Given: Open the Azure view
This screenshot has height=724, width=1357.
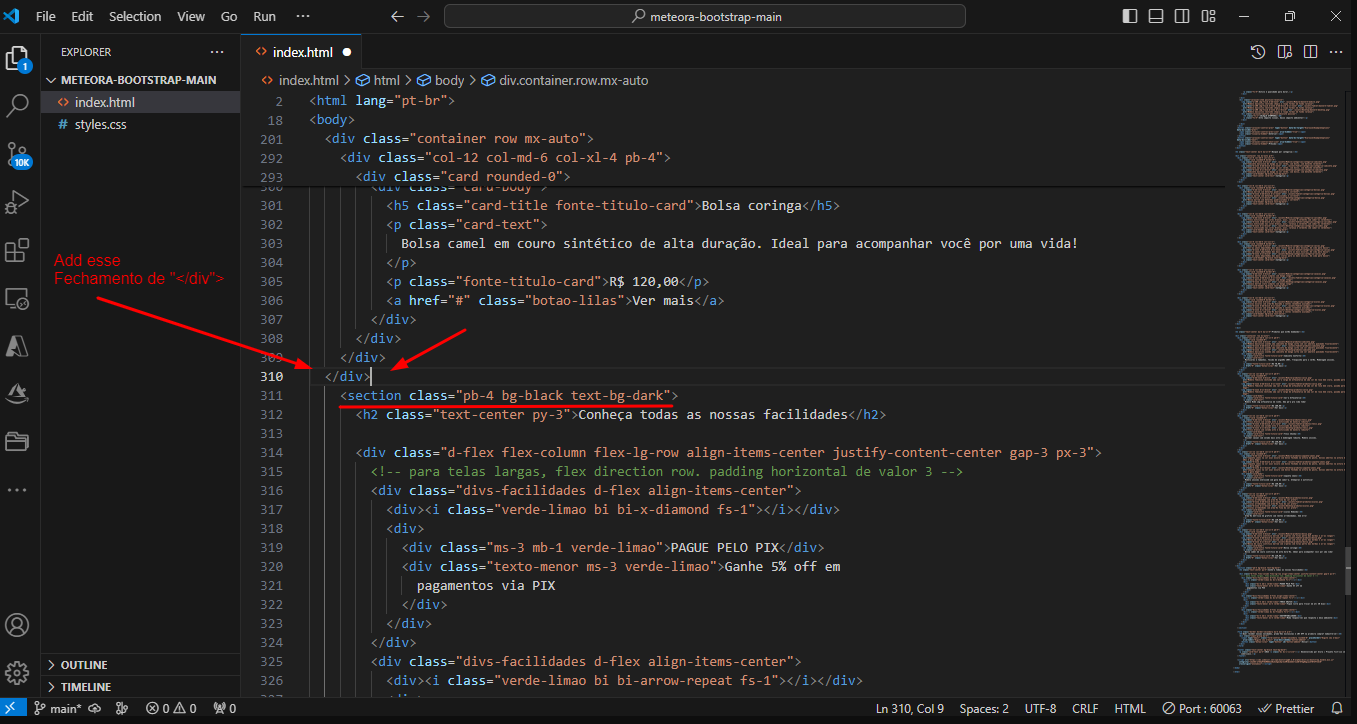Looking at the screenshot, I should pyautogui.click(x=17, y=346).
